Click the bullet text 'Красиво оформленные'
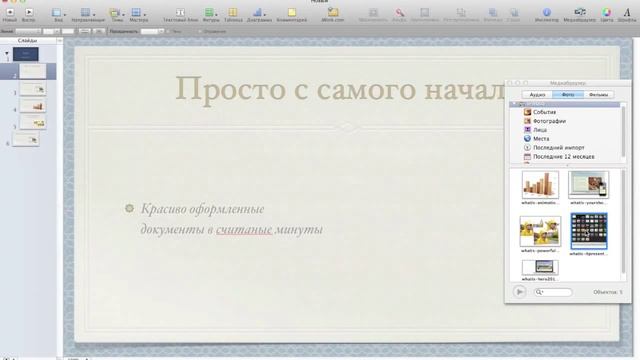The width and height of the screenshot is (640, 360). (202, 209)
